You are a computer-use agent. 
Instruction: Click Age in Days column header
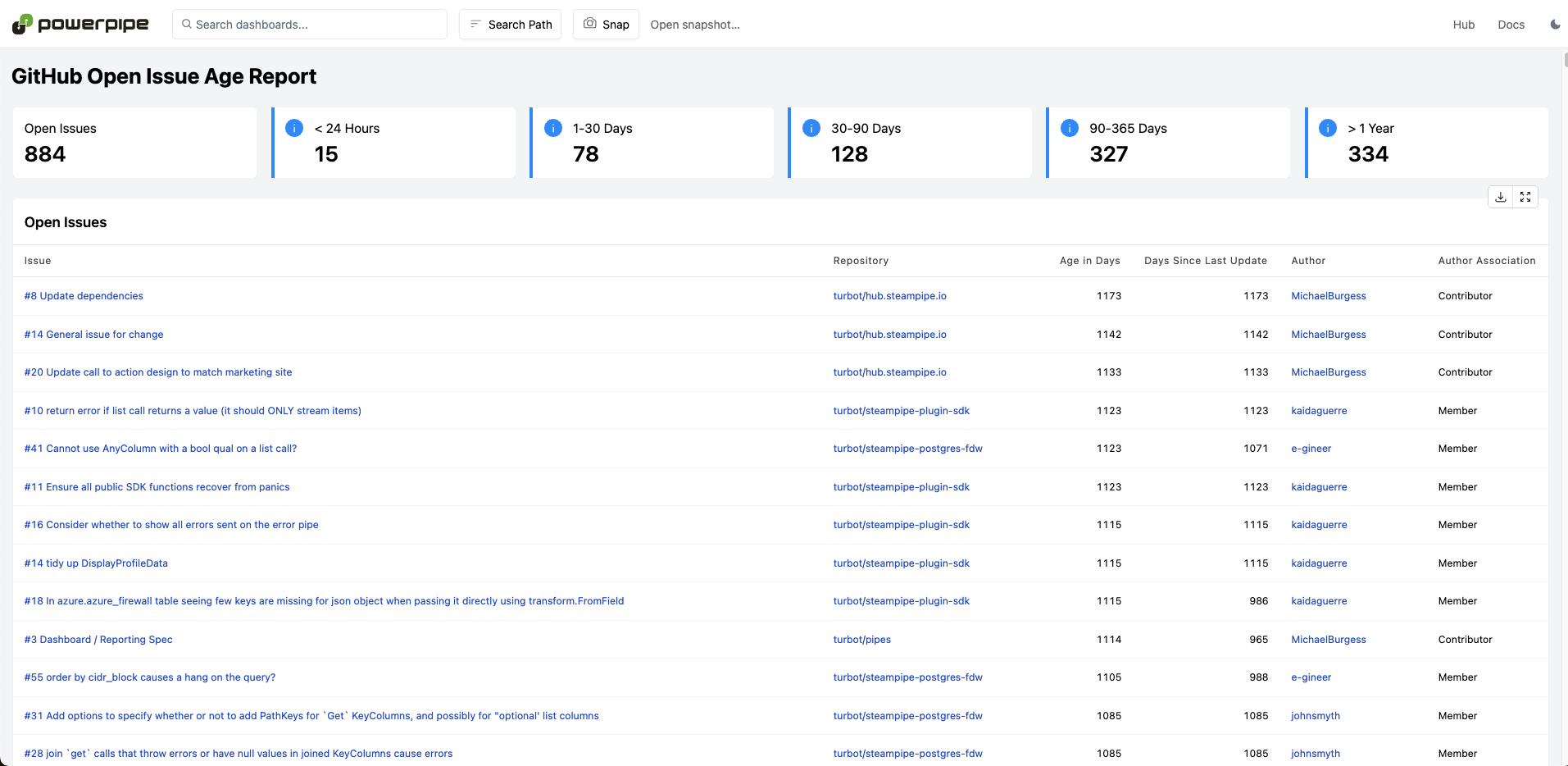point(1089,261)
